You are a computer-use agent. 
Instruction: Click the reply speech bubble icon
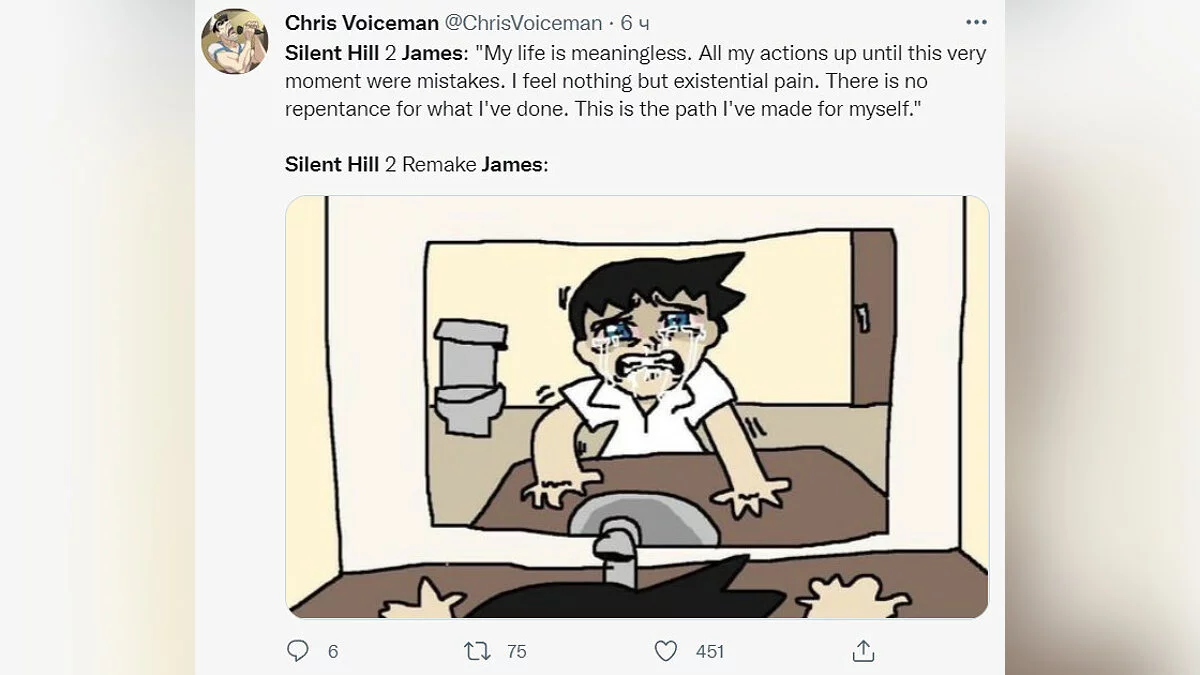[x=298, y=651]
